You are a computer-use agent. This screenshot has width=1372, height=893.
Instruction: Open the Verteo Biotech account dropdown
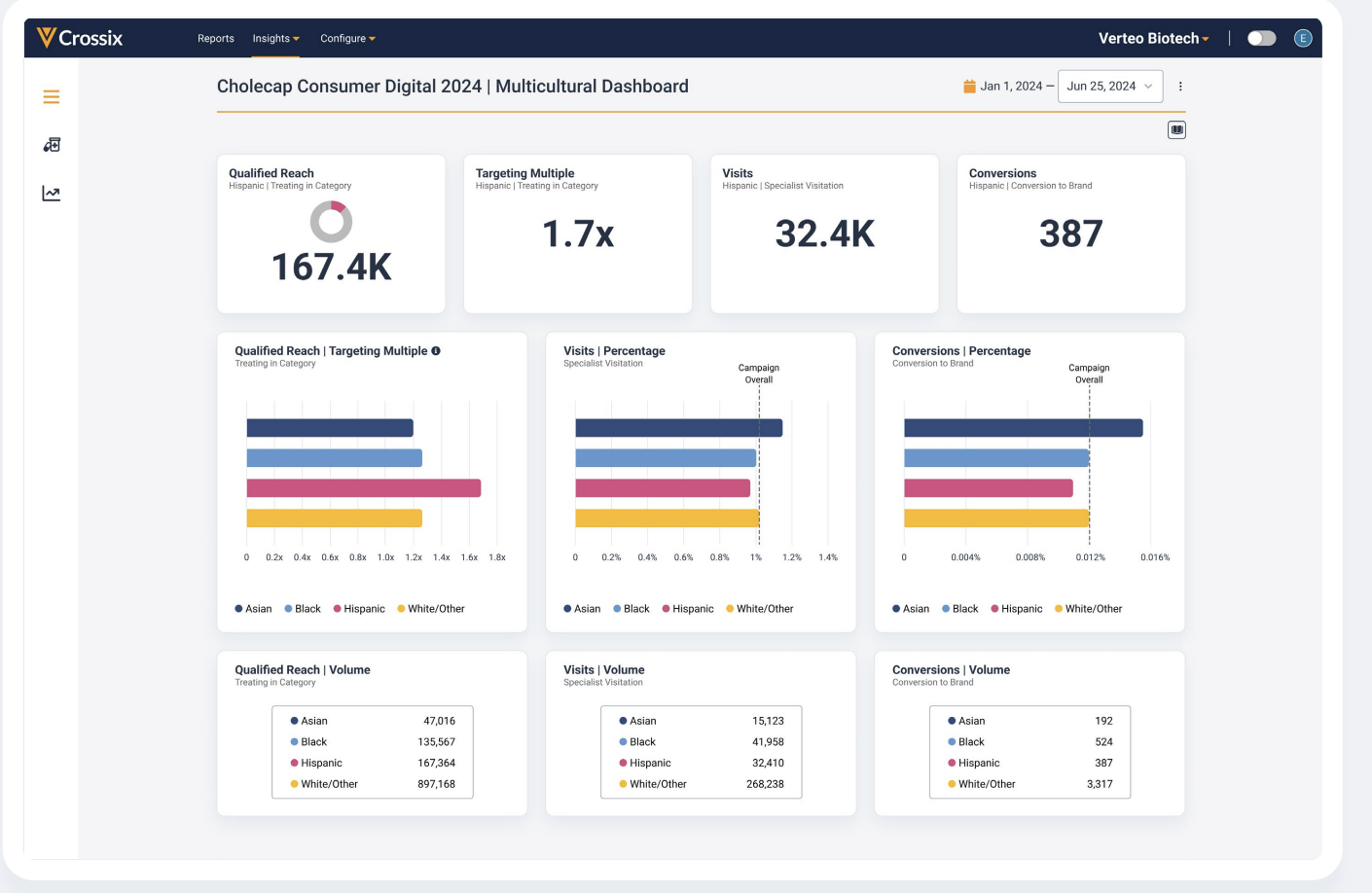1153,38
